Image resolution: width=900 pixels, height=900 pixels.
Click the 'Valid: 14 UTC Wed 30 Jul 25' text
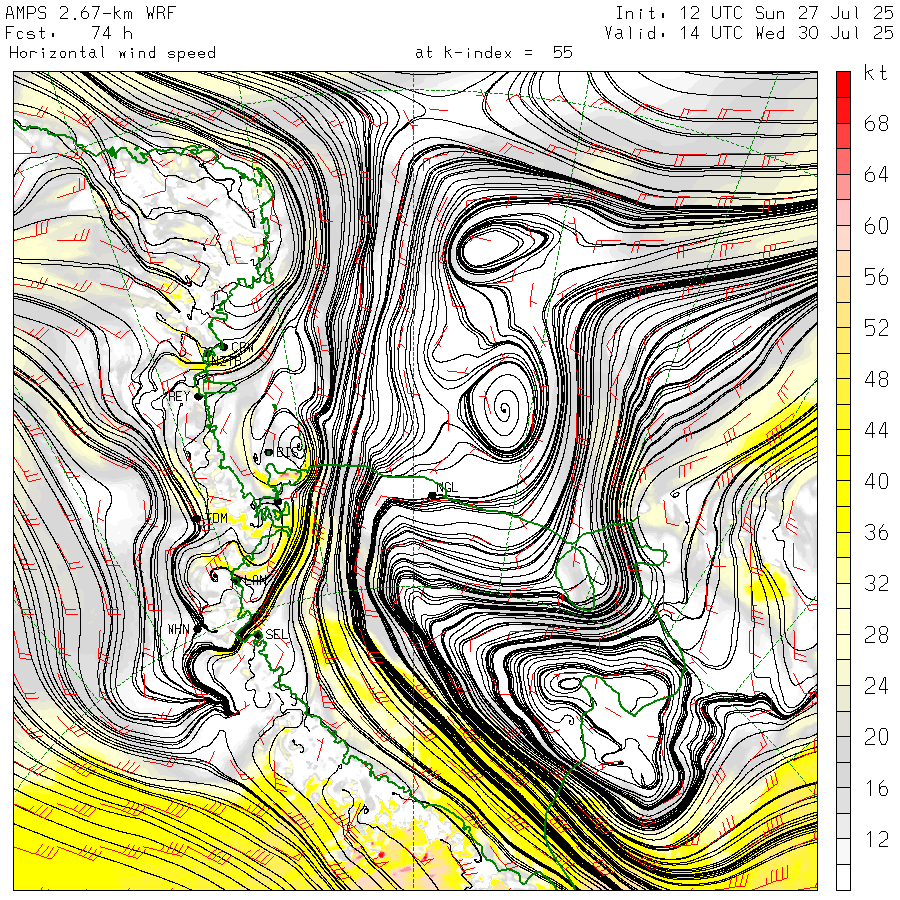[749, 33]
